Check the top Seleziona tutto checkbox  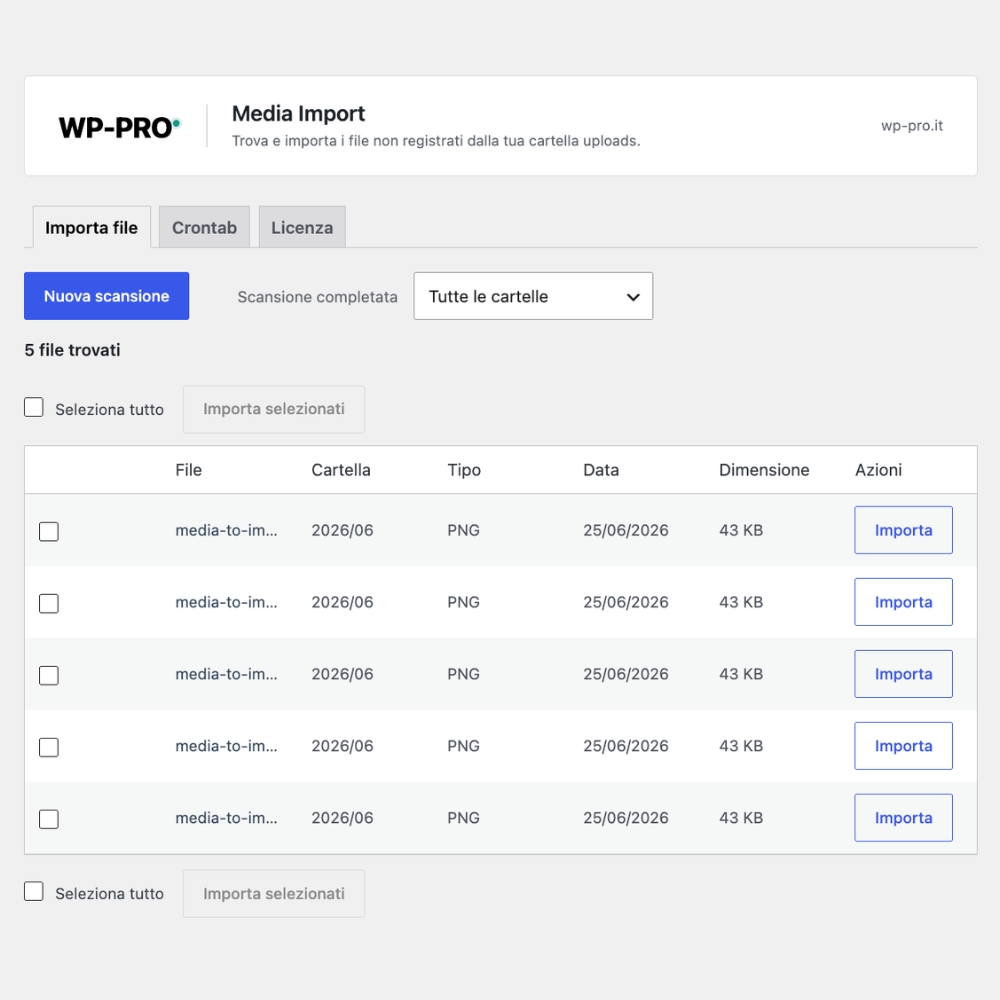point(34,407)
